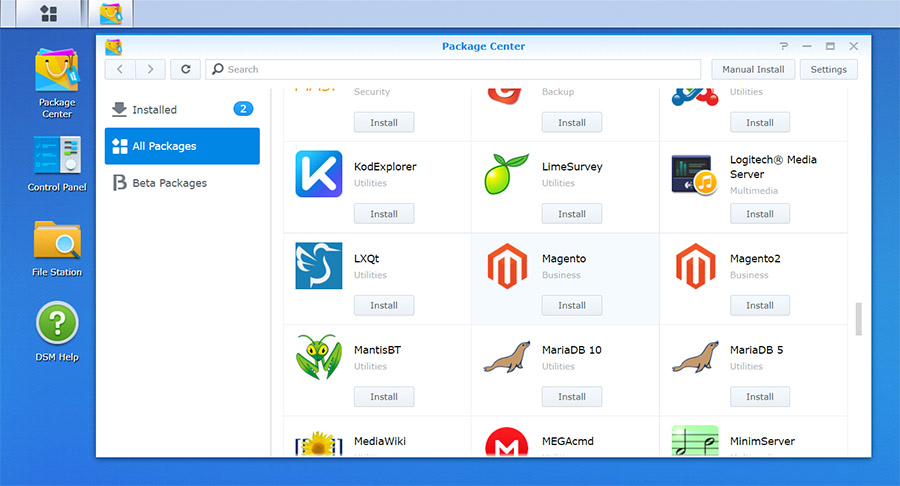Viewport: 900px width, 486px height.
Task: Open Beta Packages section
Action: coord(182,182)
